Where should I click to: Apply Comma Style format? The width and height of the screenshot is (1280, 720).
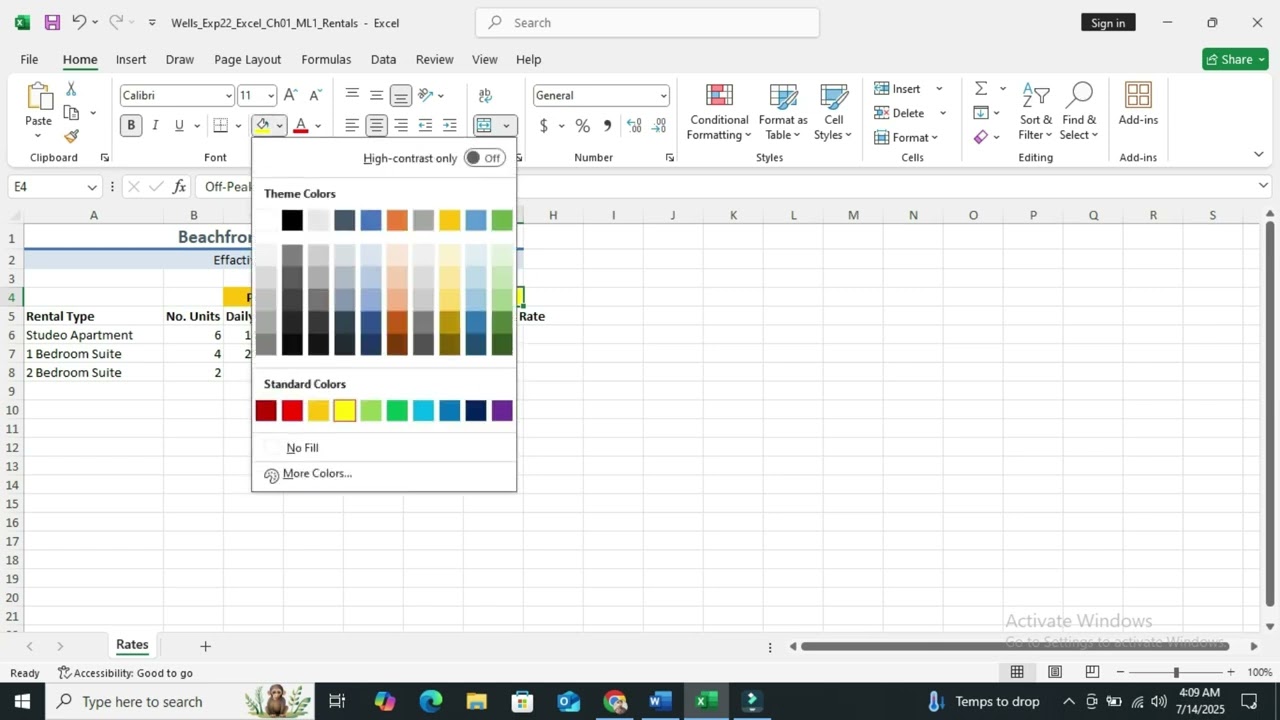click(x=607, y=126)
